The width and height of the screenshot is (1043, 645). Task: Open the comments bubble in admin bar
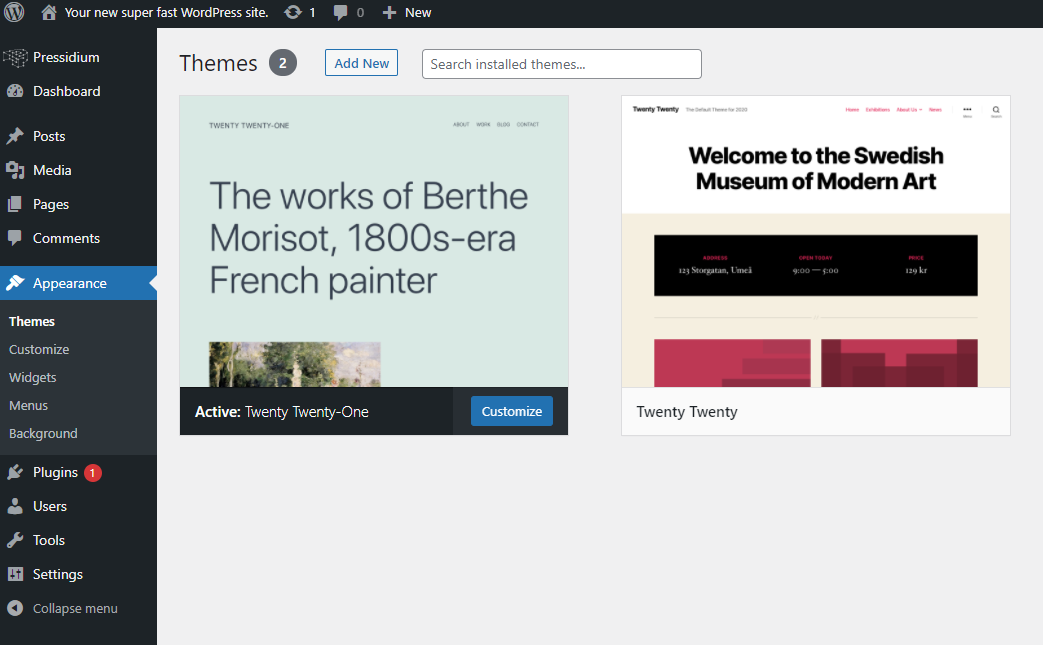pyautogui.click(x=340, y=12)
